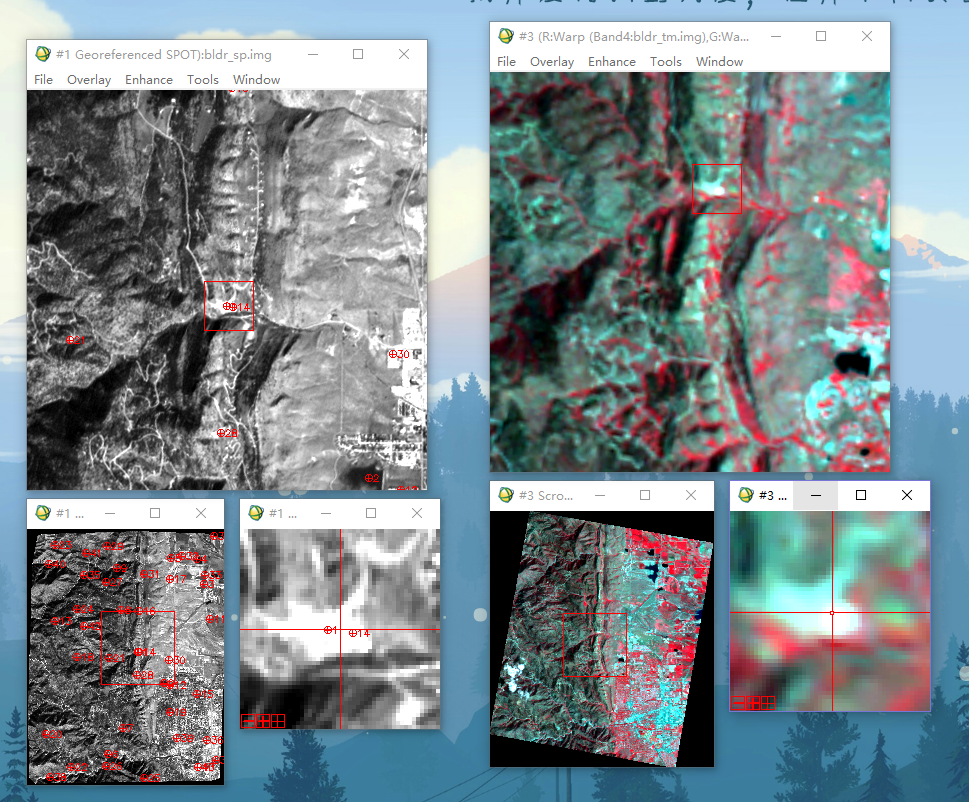Select GCP marker 30 in SPOT main image
Image resolution: width=969 pixels, height=802 pixels.
pos(399,354)
